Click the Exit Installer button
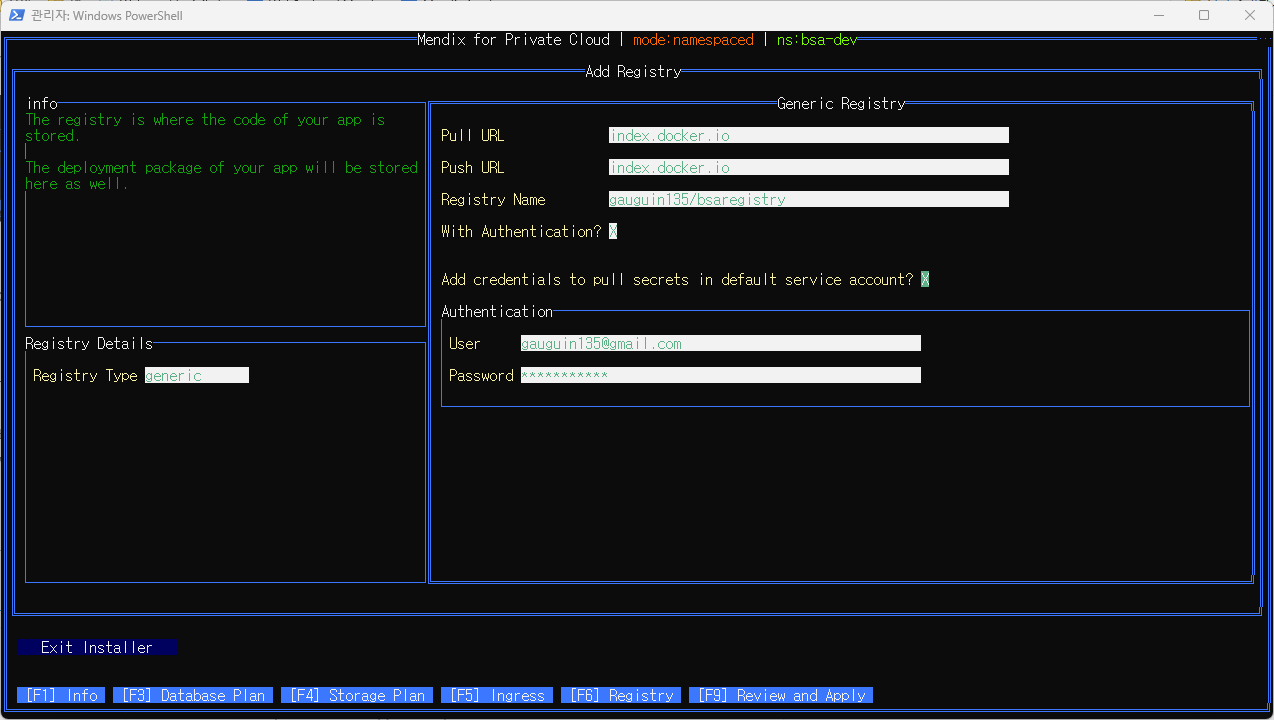Viewport: 1274px width, 720px height. pos(97,647)
